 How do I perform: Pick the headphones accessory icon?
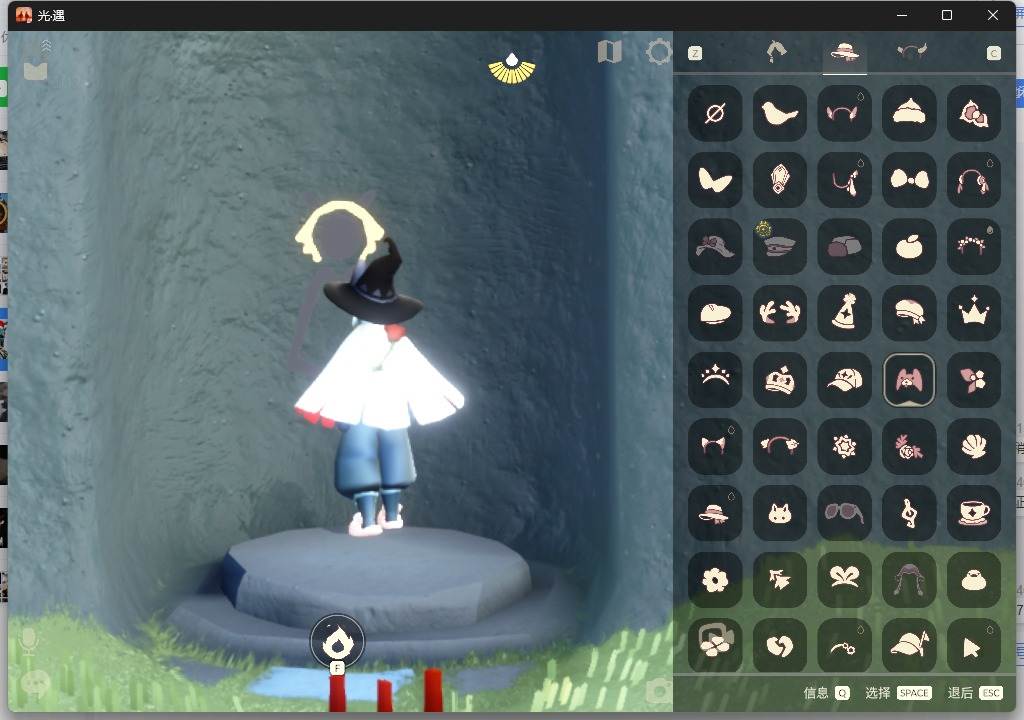pos(974,180)
